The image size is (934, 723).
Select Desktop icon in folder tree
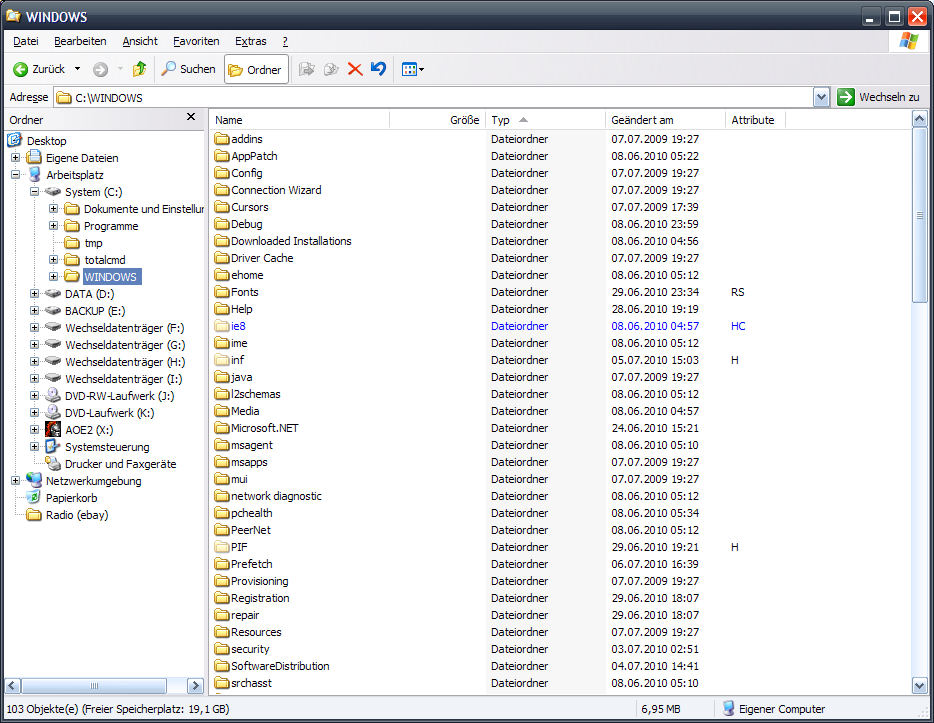coord(14,141)
